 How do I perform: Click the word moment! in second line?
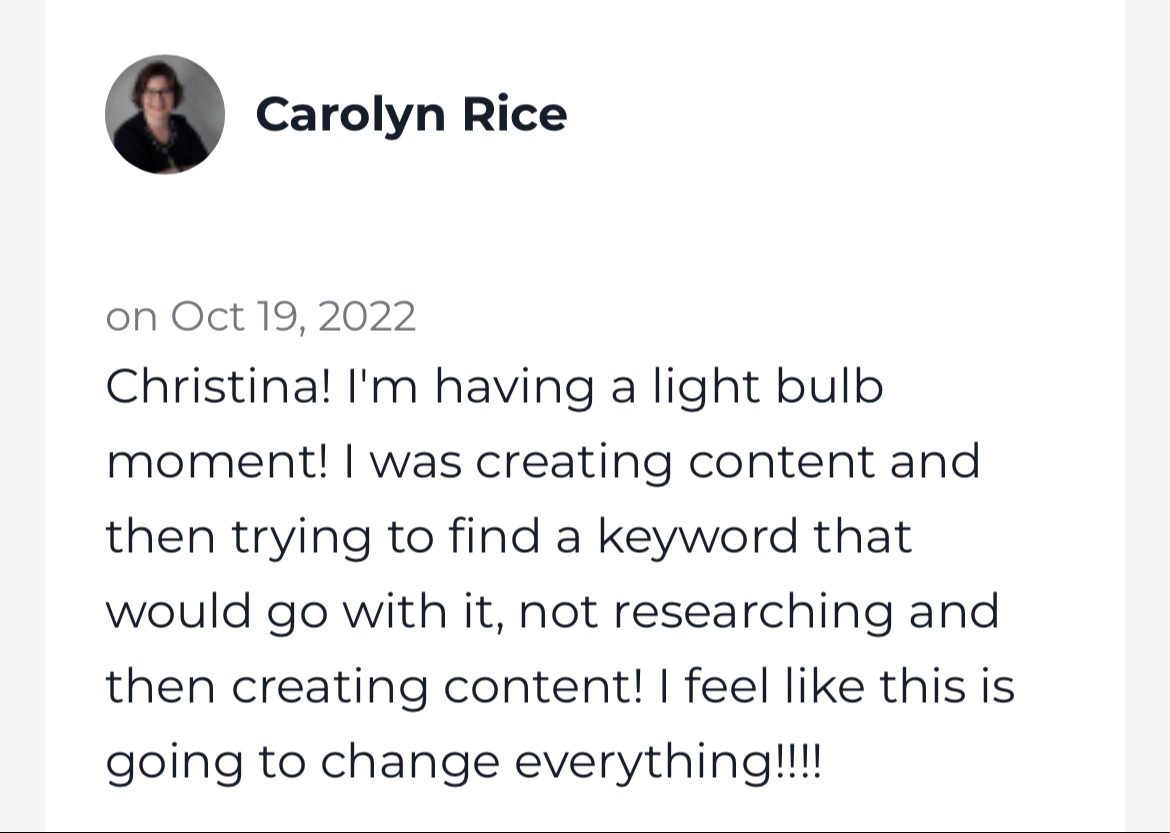216,462
